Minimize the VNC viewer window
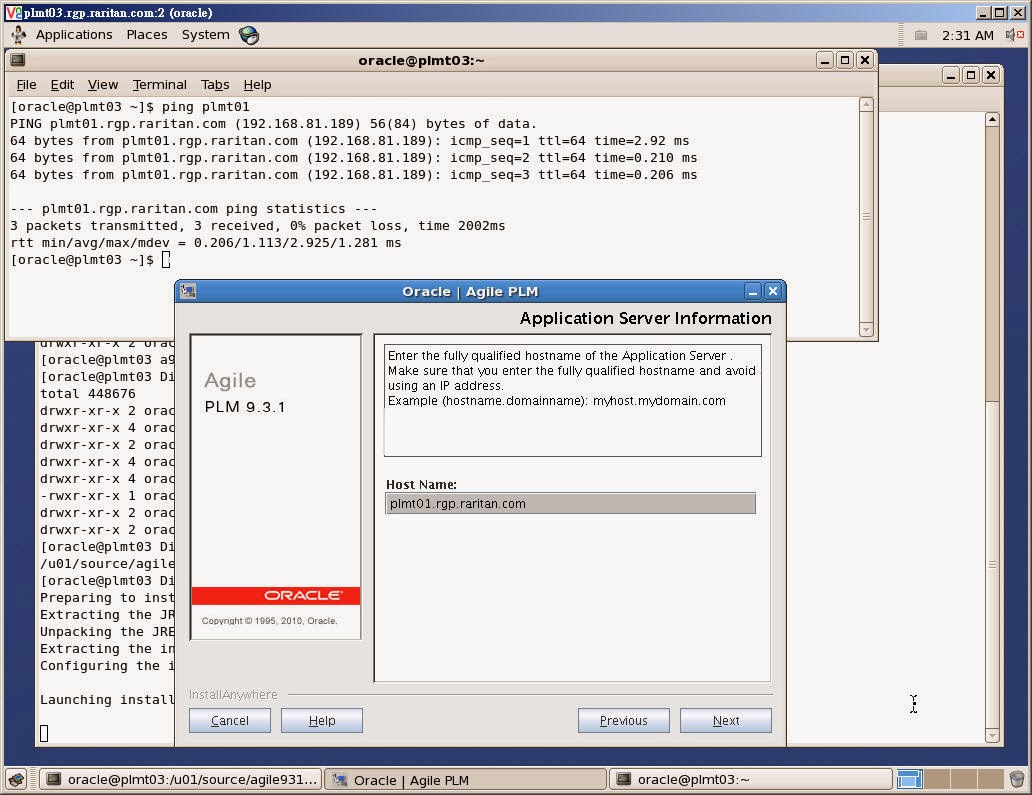The height and width of the screenshot is (795, 1032). tap(983, 13)
